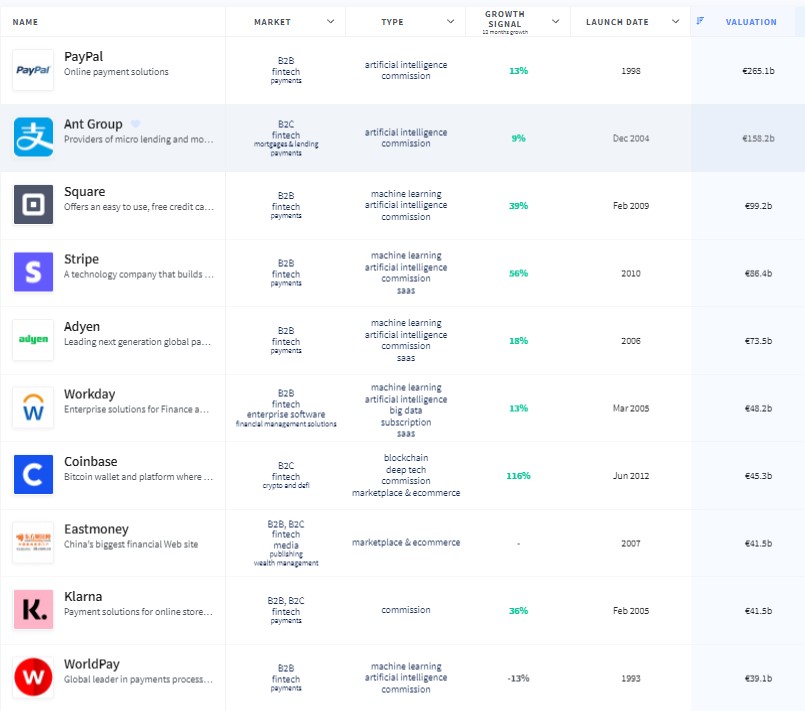Open the Square company name link
The height and width of the screenshot is (711, 805).
[84, 191]
